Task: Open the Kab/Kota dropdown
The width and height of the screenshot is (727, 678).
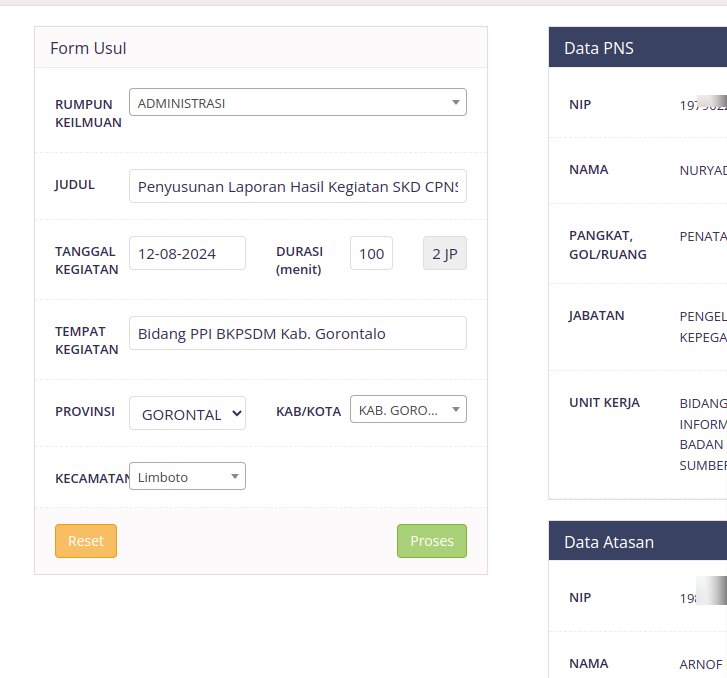Action: [407, 410]
